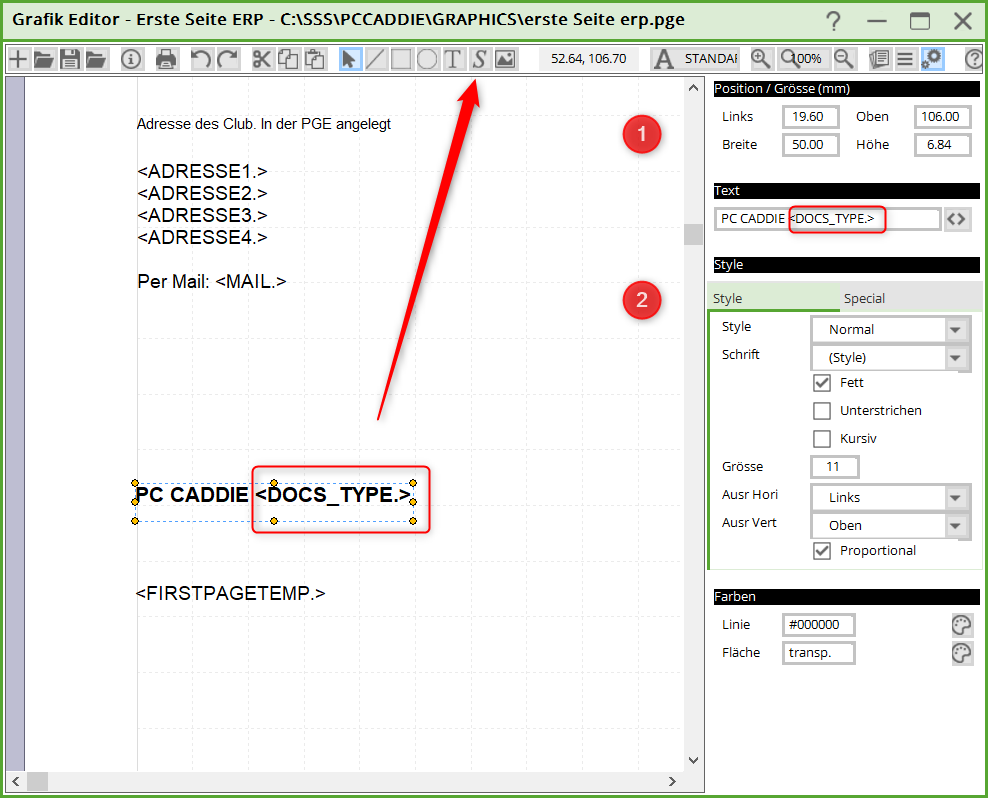Open the Linie color picker palette
This screenshot has width=988, height=798.
click(960, 626)
